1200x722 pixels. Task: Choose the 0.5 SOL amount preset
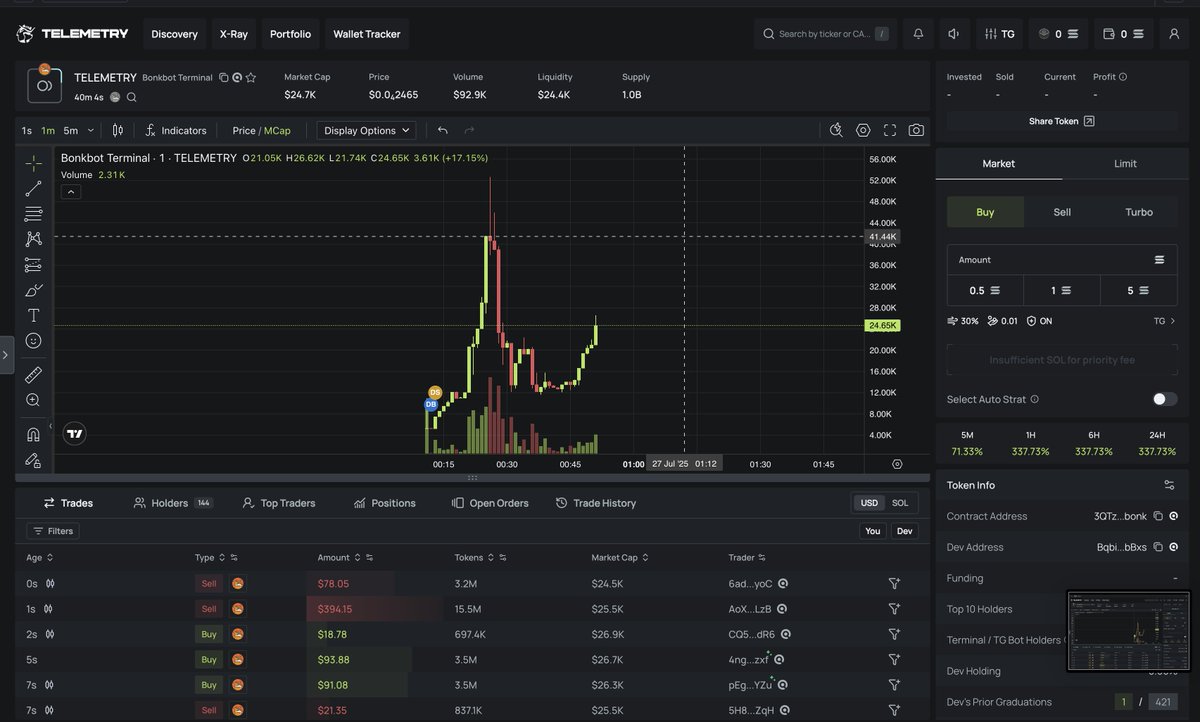pos(985,290)
